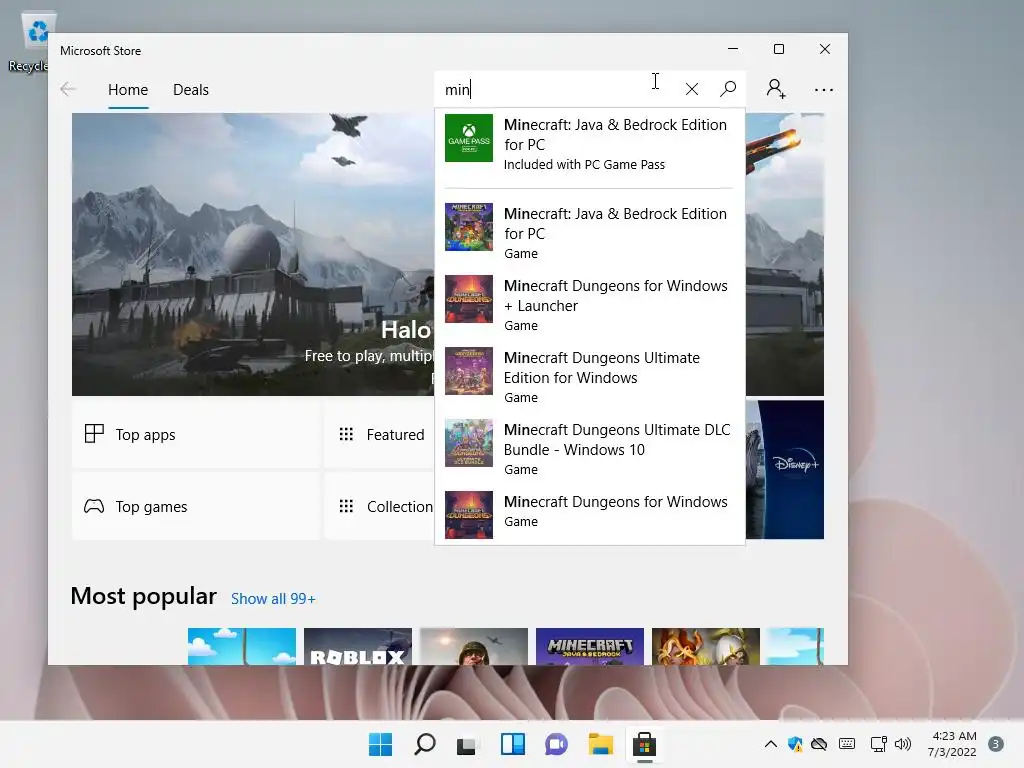Click the back arrow in Microsoft Store

tap(68, 89)
